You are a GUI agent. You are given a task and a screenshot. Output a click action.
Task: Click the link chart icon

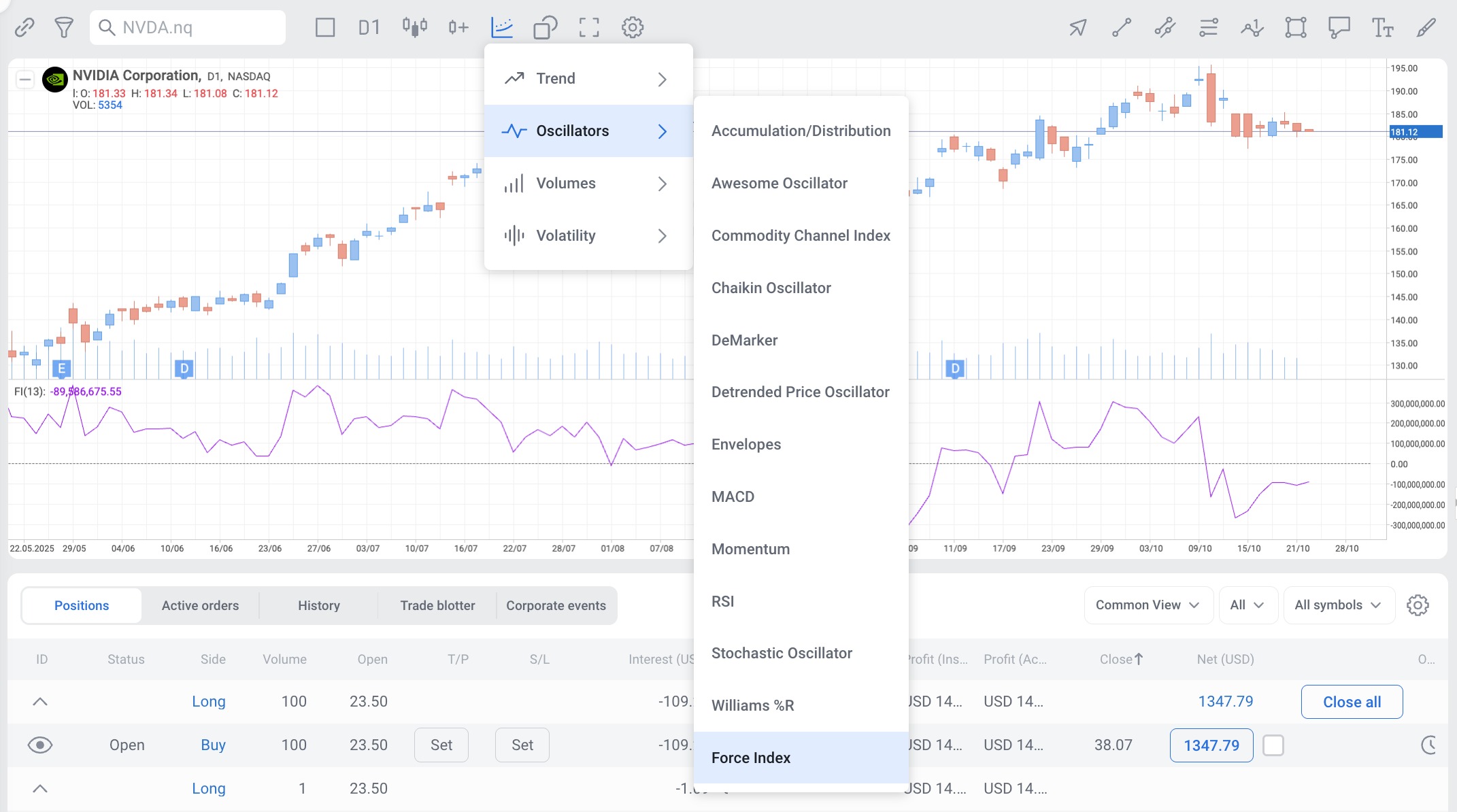[x=24, y=27]
